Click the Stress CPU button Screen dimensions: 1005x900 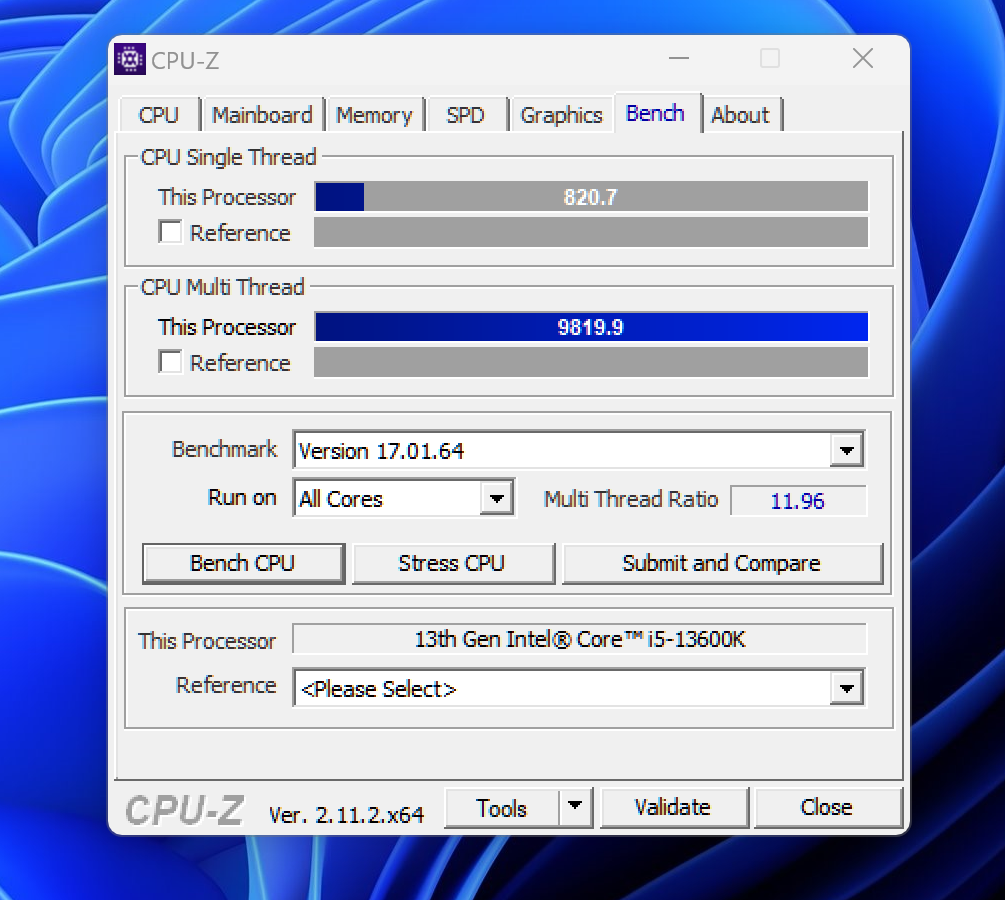coord(453,563)
